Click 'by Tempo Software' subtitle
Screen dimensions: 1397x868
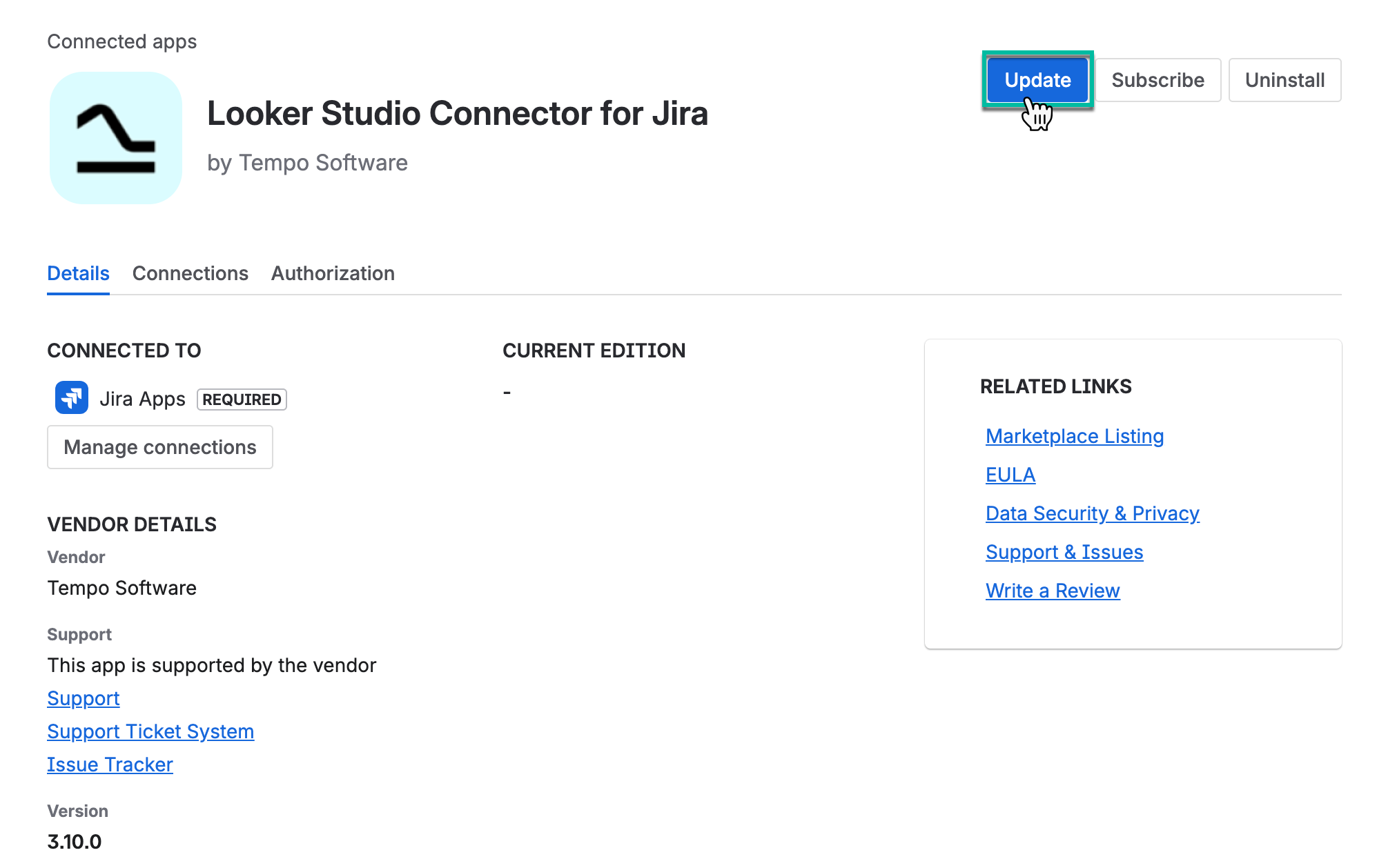click(308, 163)
